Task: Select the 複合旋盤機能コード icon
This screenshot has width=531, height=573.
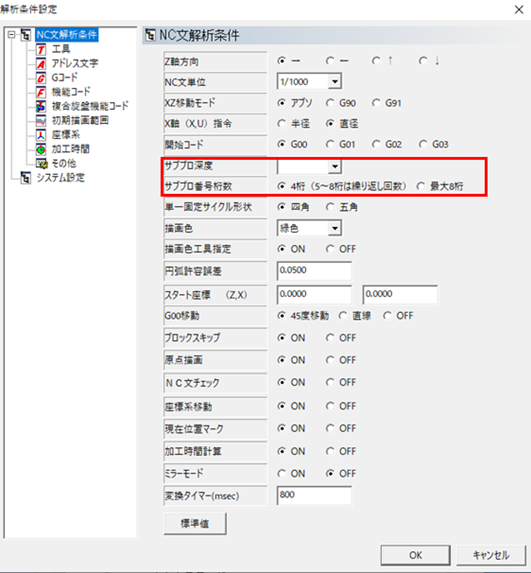Action: coord(41,106)
